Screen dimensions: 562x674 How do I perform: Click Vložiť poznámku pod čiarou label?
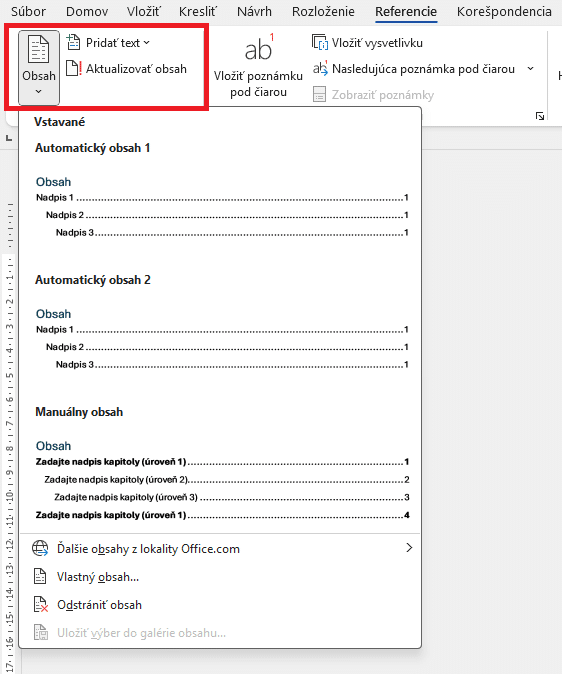258,84
